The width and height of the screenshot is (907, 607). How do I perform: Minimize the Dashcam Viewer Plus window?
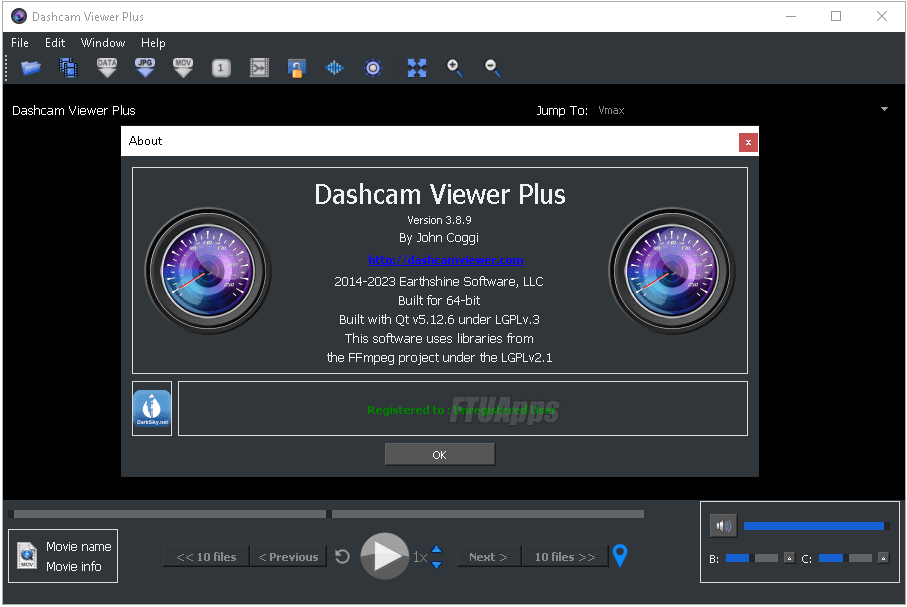point(791,16)
